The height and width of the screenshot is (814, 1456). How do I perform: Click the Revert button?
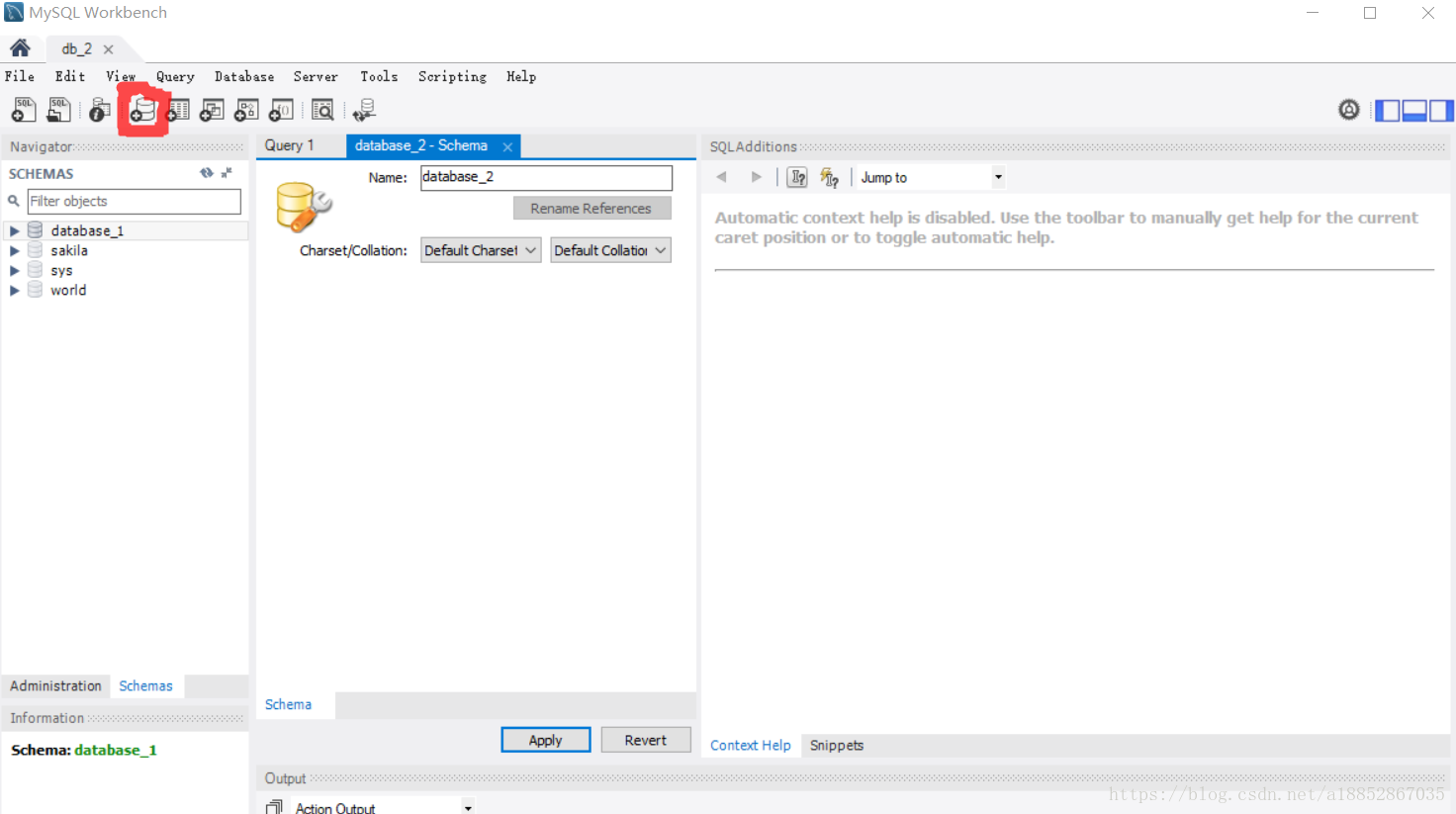click(646, 740)
